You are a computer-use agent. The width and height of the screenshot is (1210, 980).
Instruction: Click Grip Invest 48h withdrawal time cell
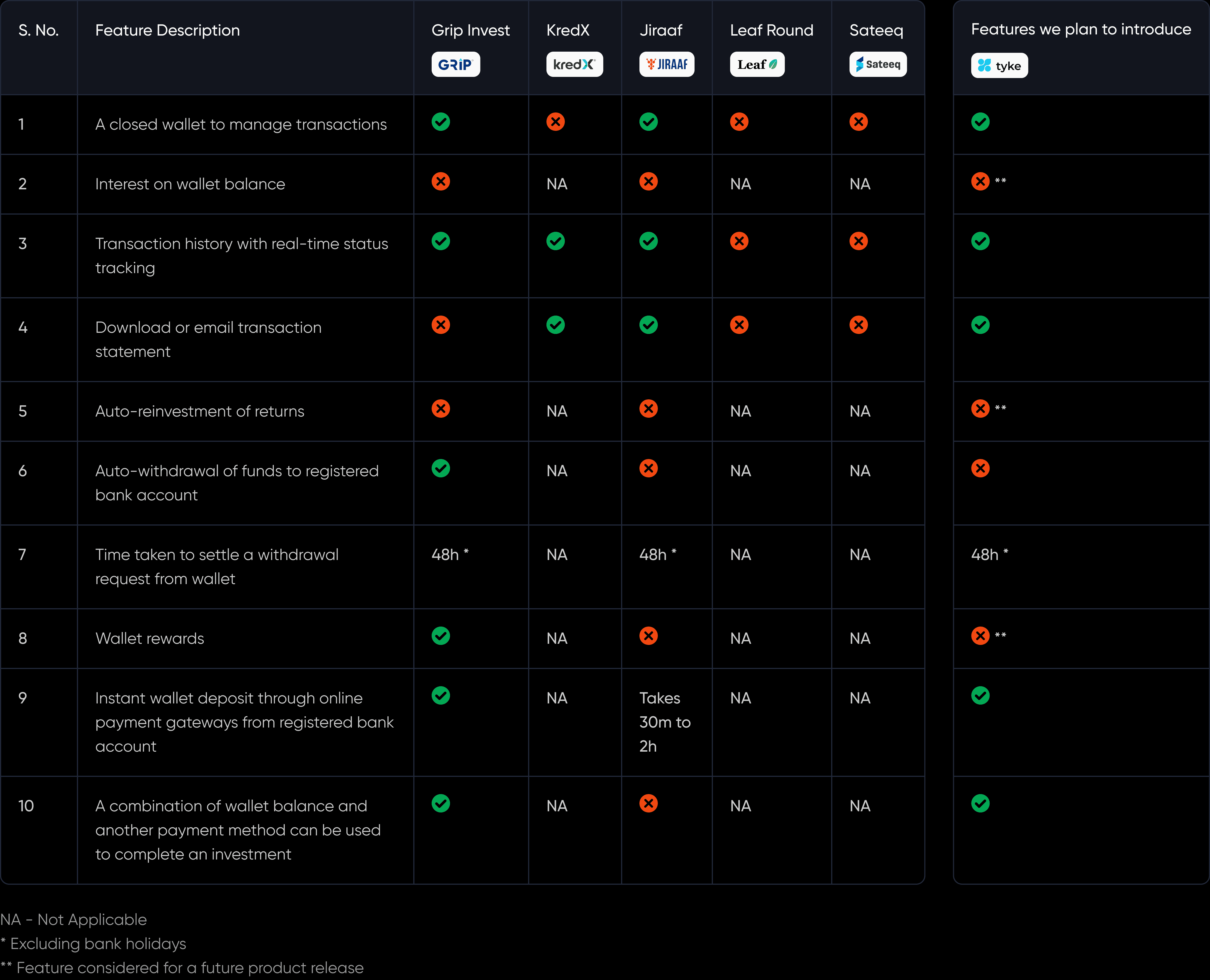pos(449,554)
